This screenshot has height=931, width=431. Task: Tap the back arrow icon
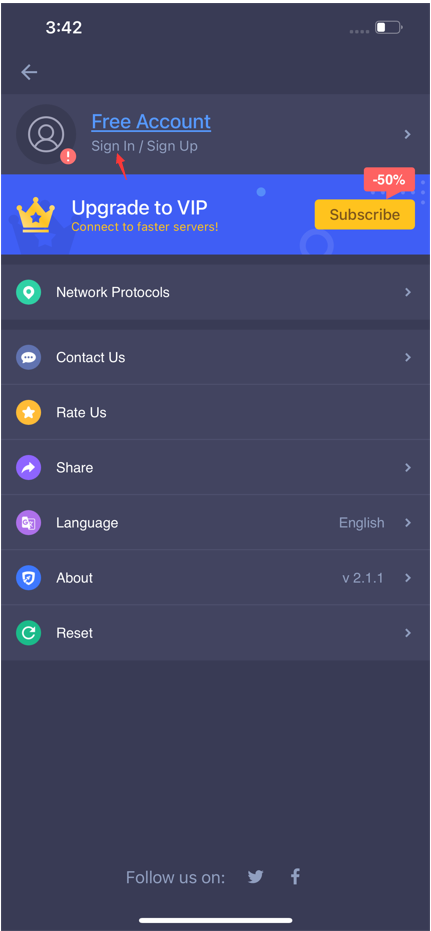pos(29,72)
